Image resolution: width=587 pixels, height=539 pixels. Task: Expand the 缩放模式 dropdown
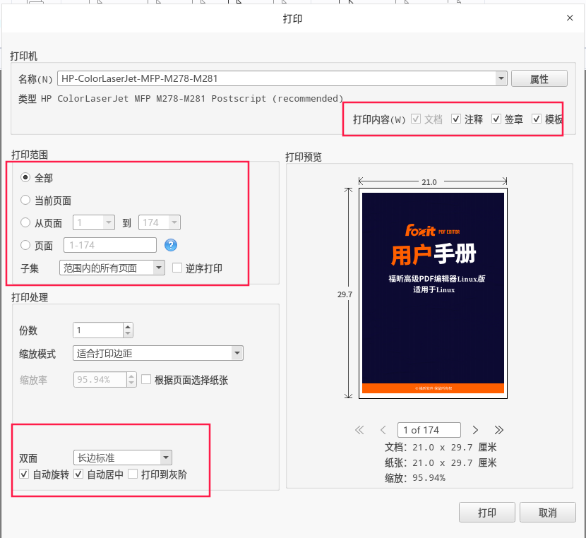coord(237,353)
